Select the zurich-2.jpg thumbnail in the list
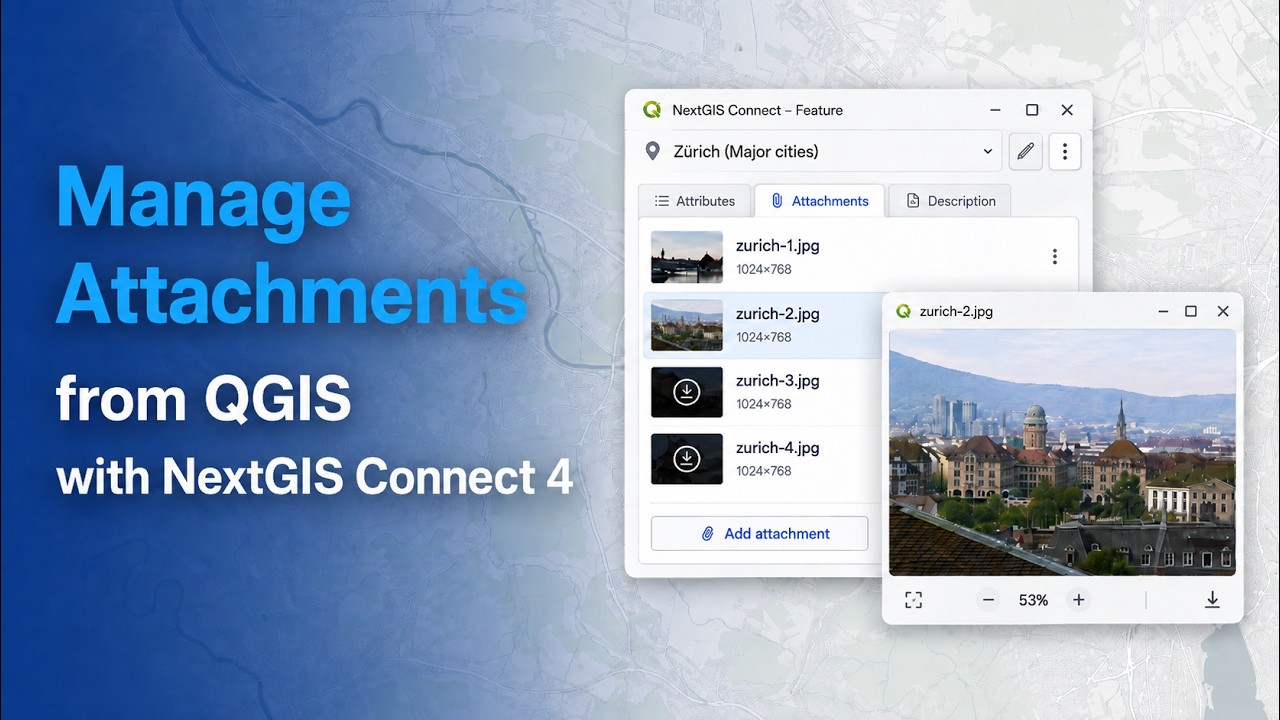Viewport: 1280px width, 720px height. (x=687, y=325)
